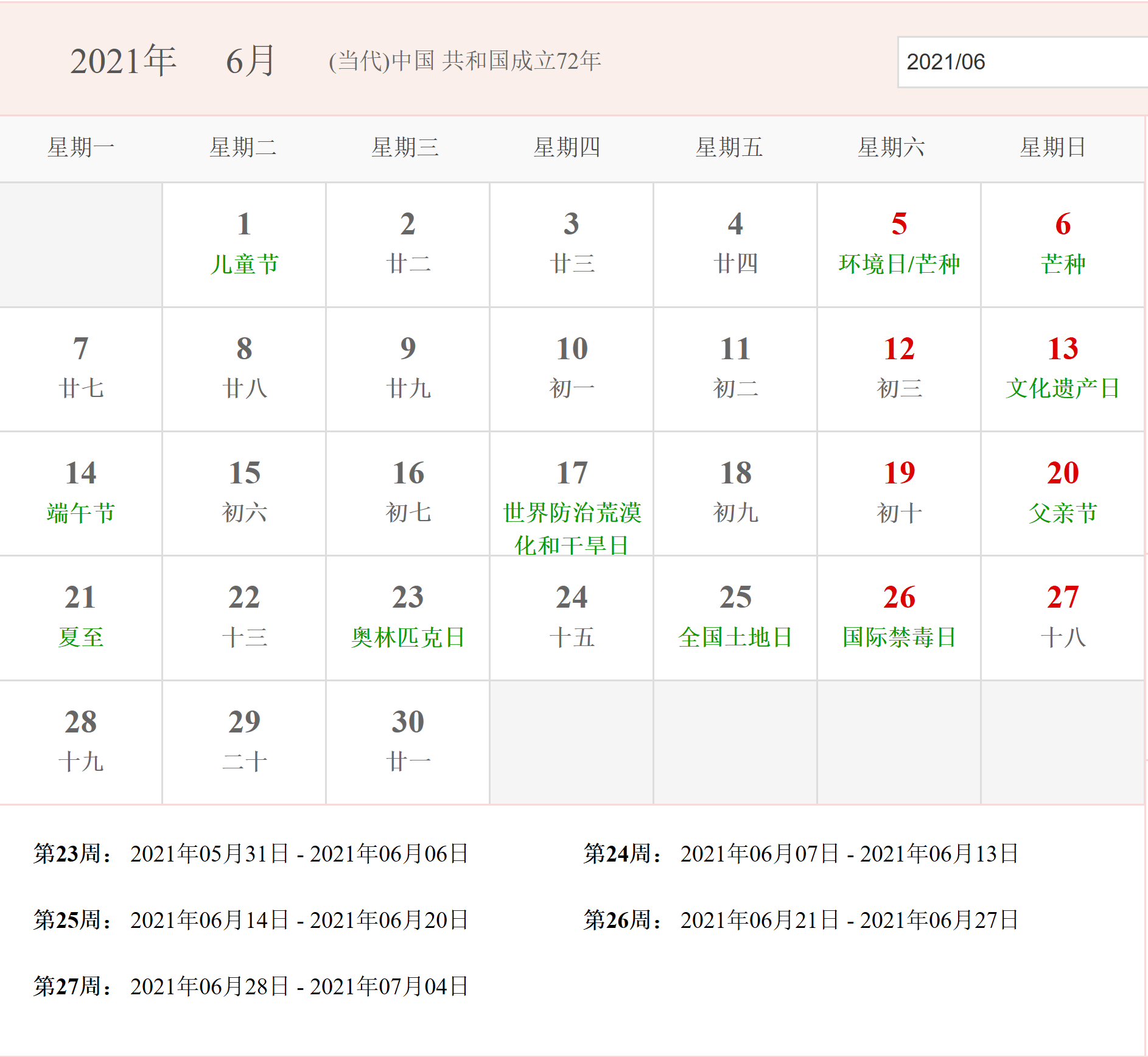1148x1057 pixels.
Task: Click week 23 date range 05月31日 - 06月06日
Action: tap(299, 854)
